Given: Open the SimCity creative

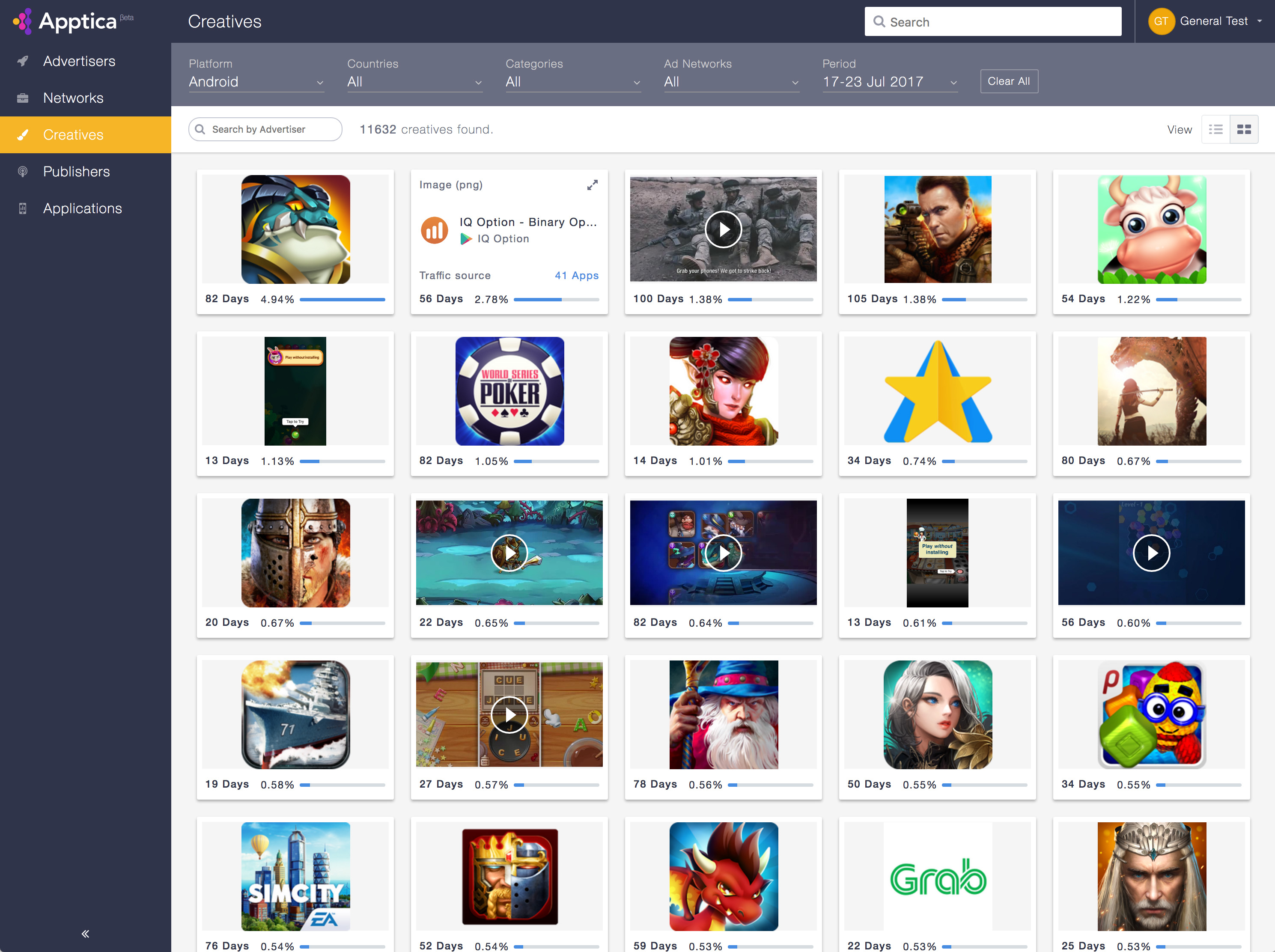Looking at the screenshot, I should (295, 877).
